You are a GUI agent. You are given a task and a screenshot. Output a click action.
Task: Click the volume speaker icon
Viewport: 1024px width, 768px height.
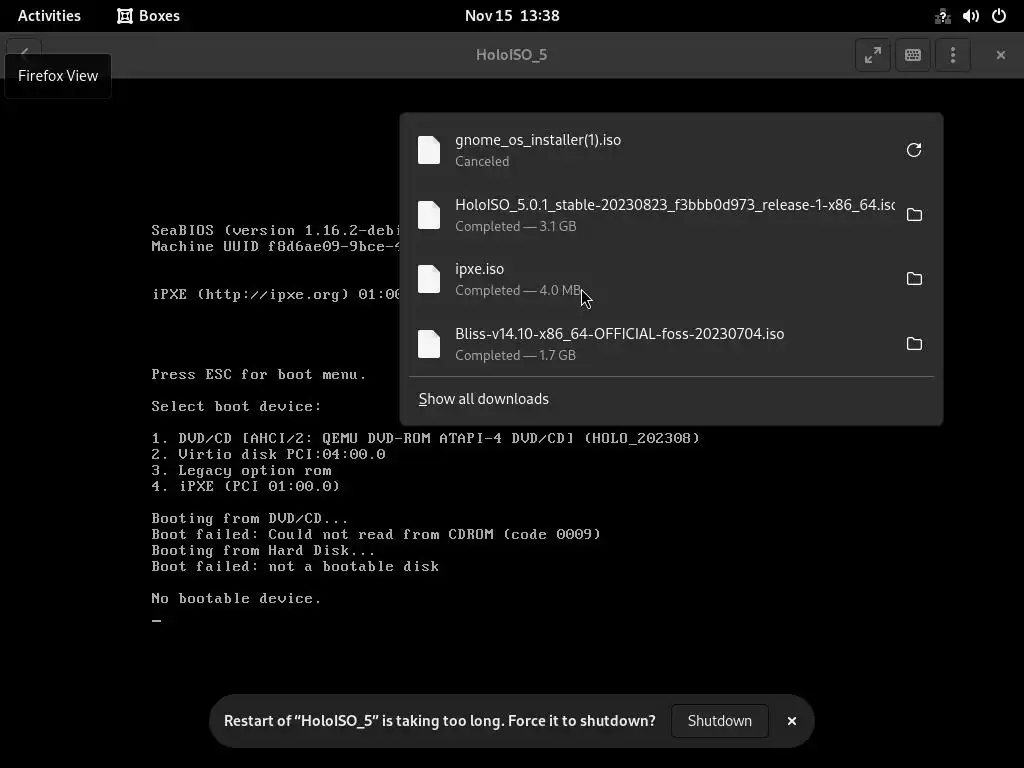(970, 16)
